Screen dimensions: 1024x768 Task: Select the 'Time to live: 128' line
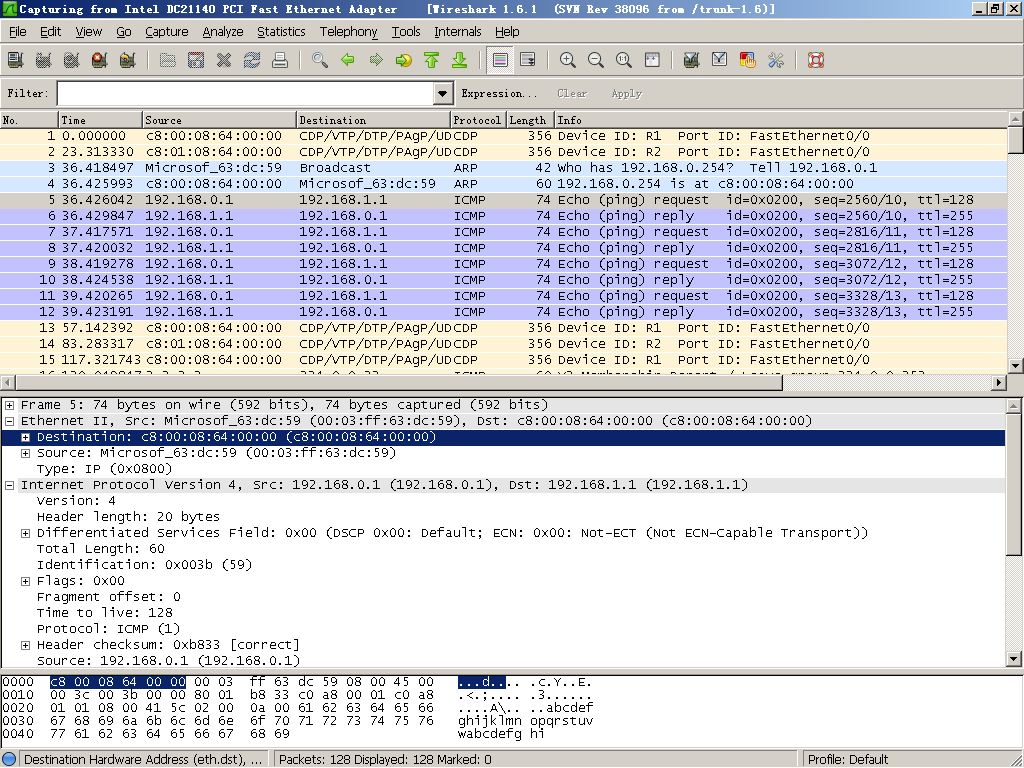pos(104,613)
